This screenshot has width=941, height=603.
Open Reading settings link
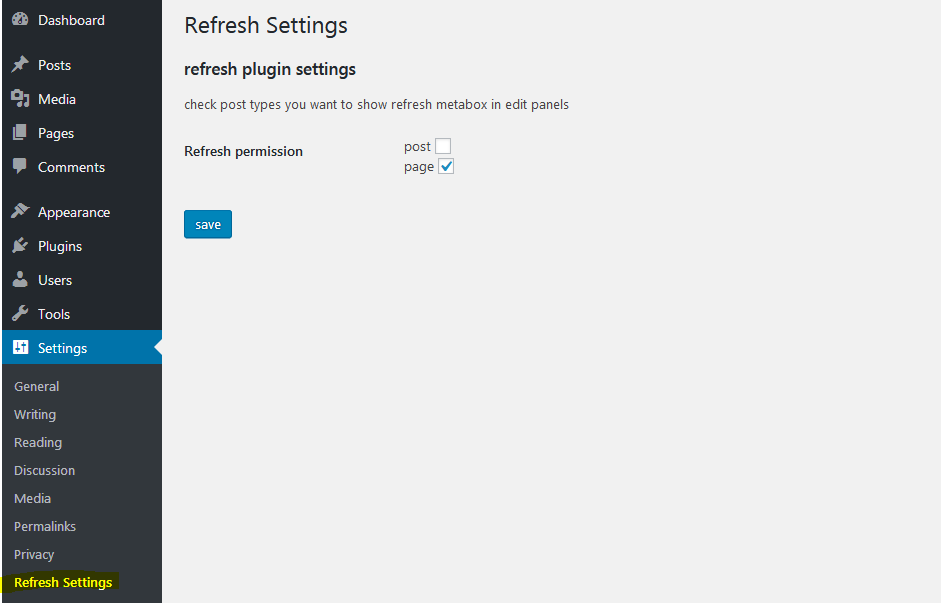click(38, 443)
